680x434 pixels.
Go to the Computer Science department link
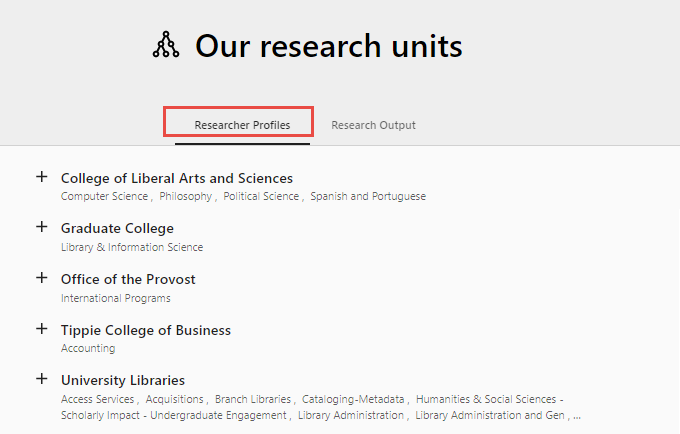[104, 197]
